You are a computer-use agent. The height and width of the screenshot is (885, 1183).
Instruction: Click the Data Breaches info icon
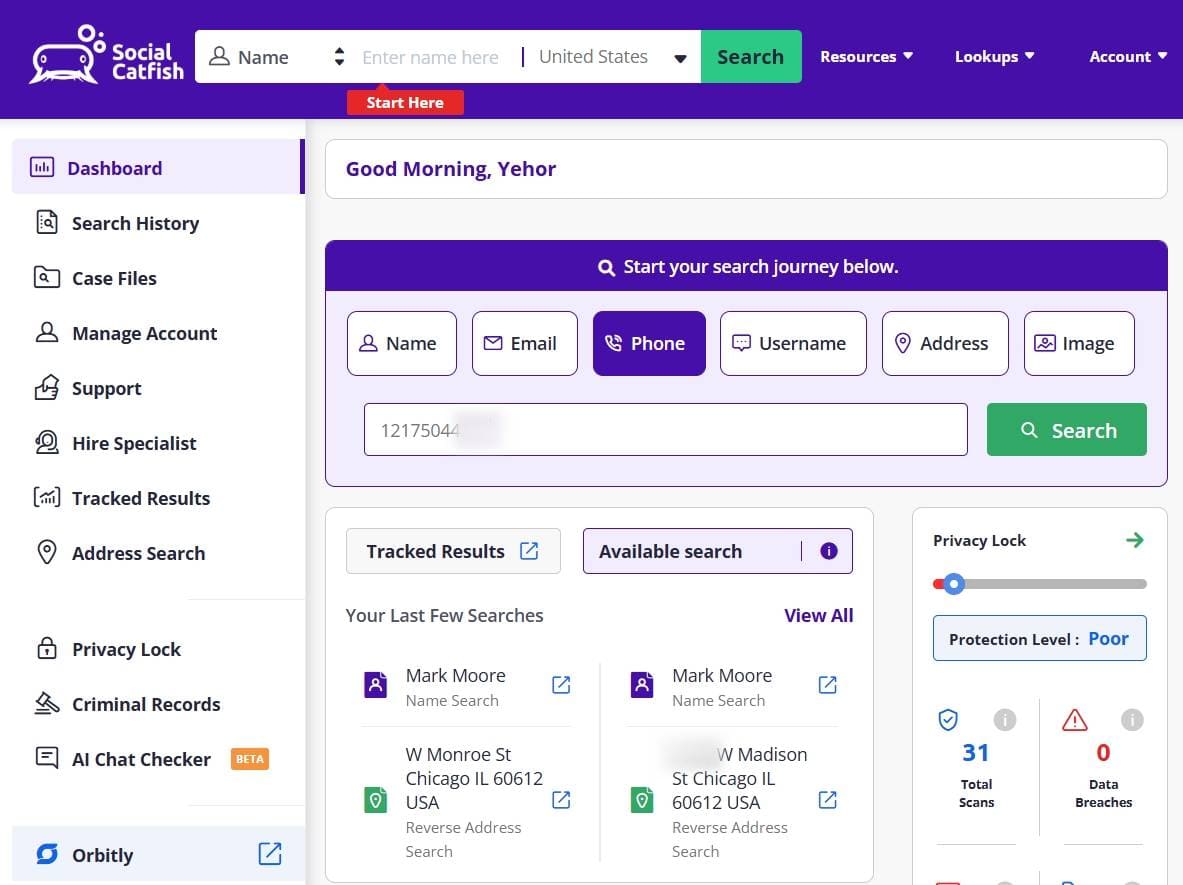click(x=1132, y=720)
